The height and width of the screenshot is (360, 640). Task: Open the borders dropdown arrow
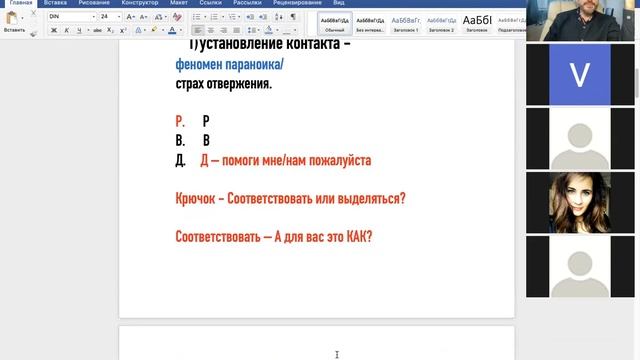coord(295,30)
